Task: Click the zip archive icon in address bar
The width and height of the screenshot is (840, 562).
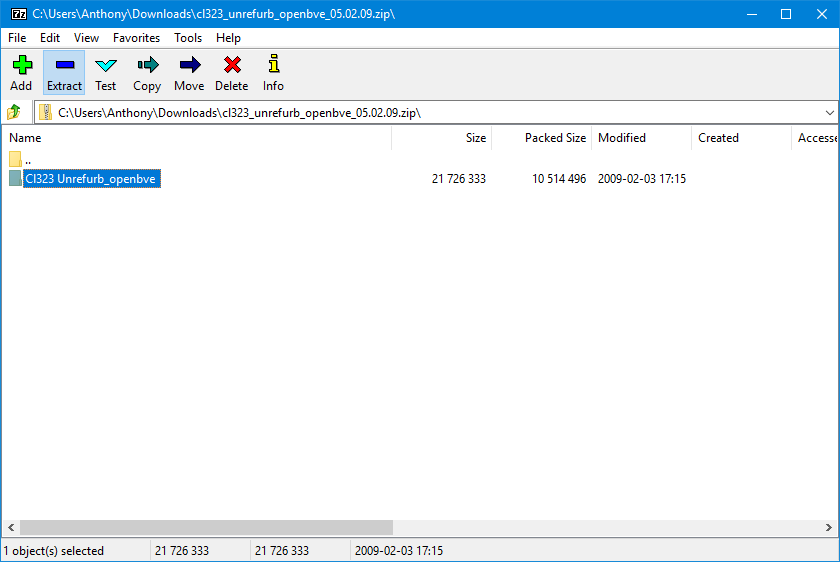Action: pyautogui.click(x=46, y=113)
